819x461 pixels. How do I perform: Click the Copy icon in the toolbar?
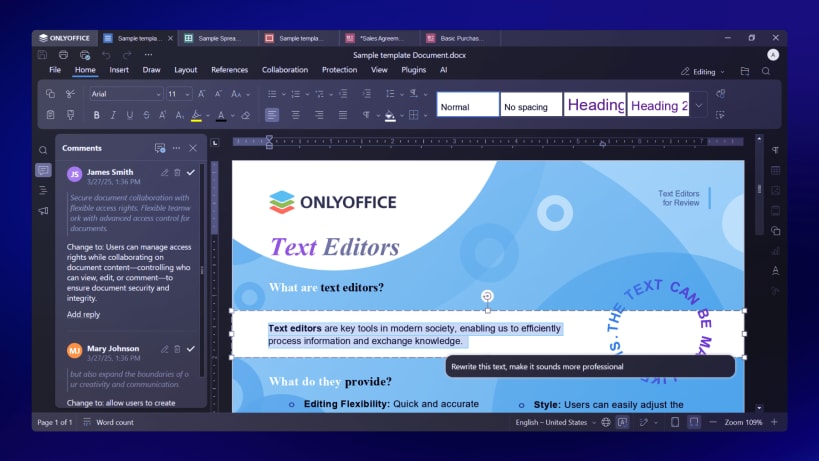pyautogui.click(x=50, y=94)
